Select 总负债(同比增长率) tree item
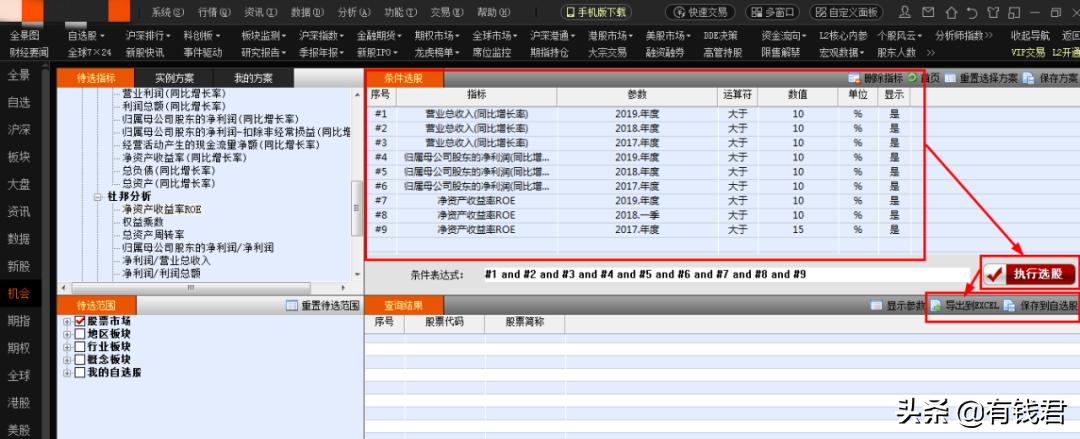Screen dimensions: 1080x439 [x=169, y=171]
